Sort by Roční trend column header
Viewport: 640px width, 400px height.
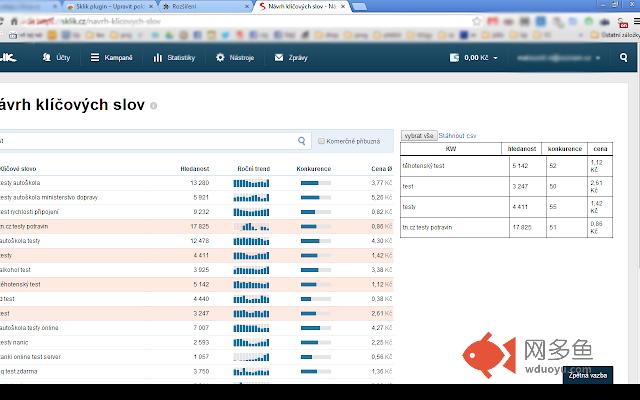click(253, 169)
